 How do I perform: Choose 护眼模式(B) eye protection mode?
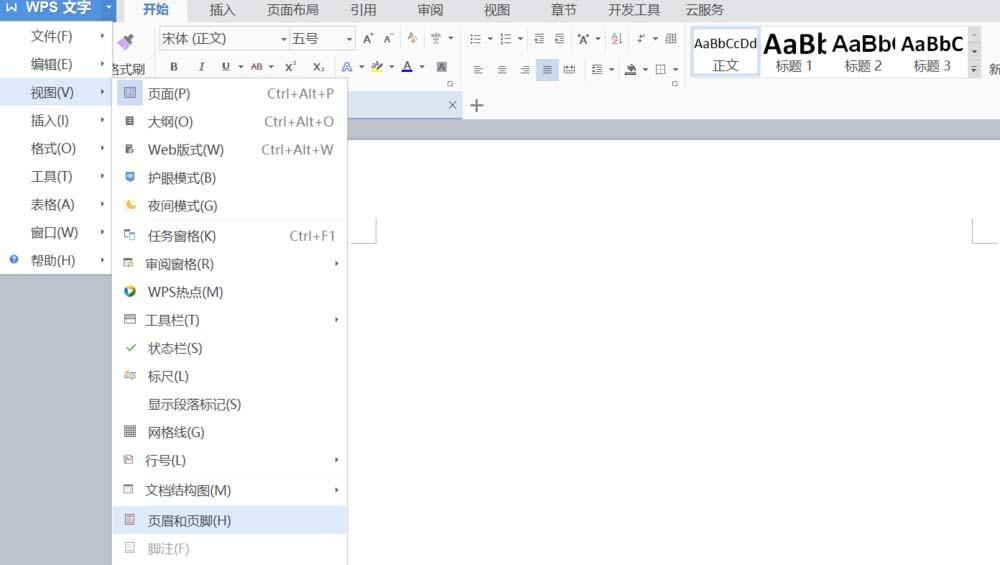181,178
